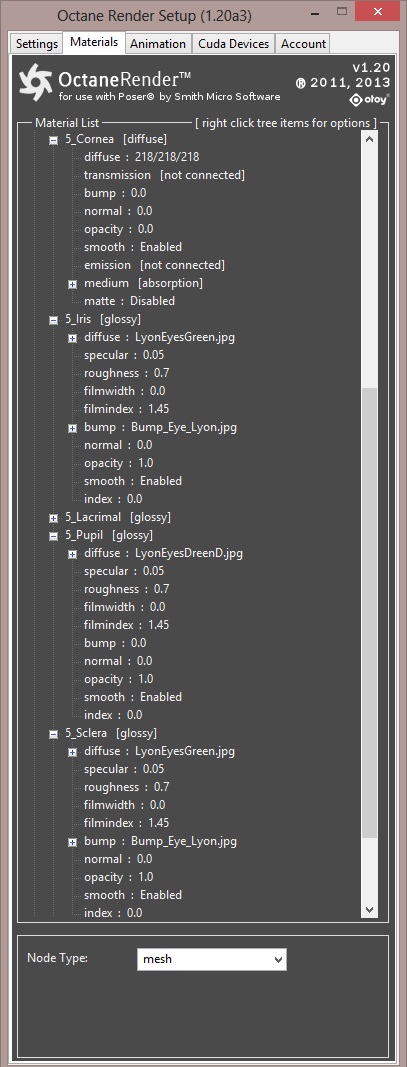Expand 5_Sclera diffuse LyonEyesGreen.jpg node

pyautogui.click(x=72, y=752)
